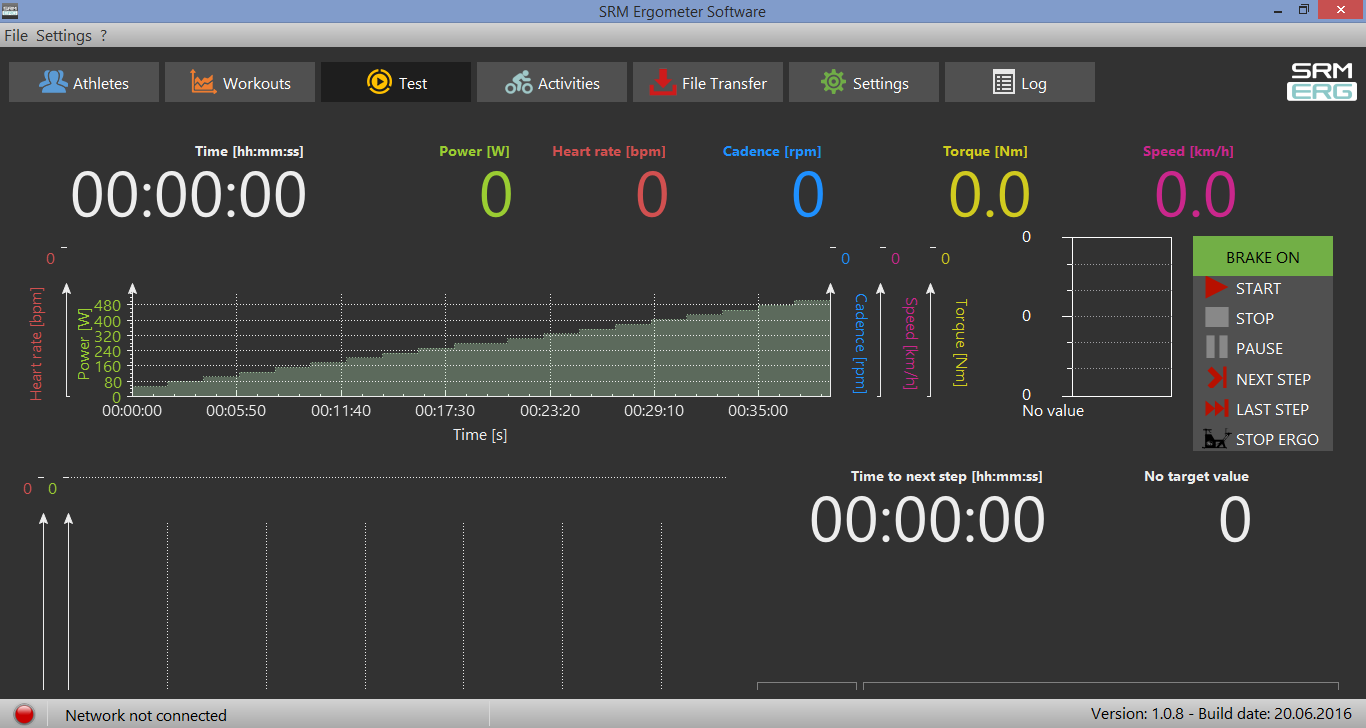
Task: Click the Time [s] axis label
Action: [480, 434]
